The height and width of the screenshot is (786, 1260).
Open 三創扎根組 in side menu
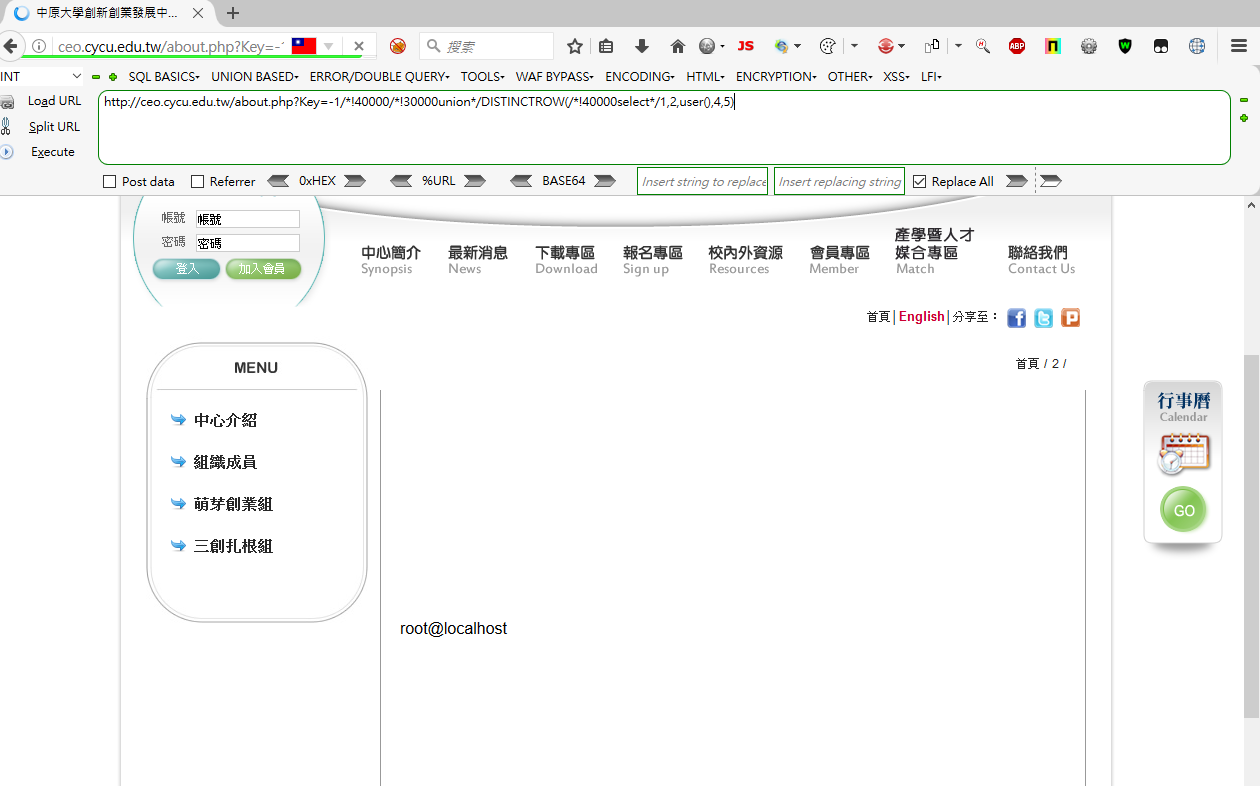tap(233, 546)
